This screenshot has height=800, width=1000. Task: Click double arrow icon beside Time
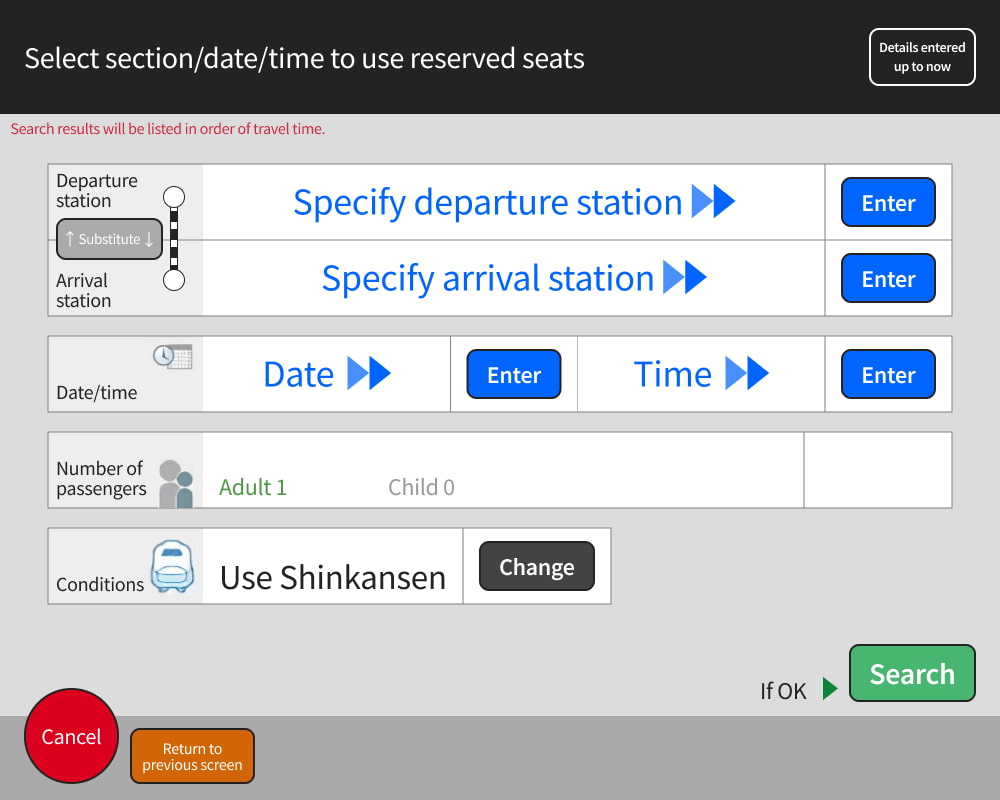pos(747,373)
